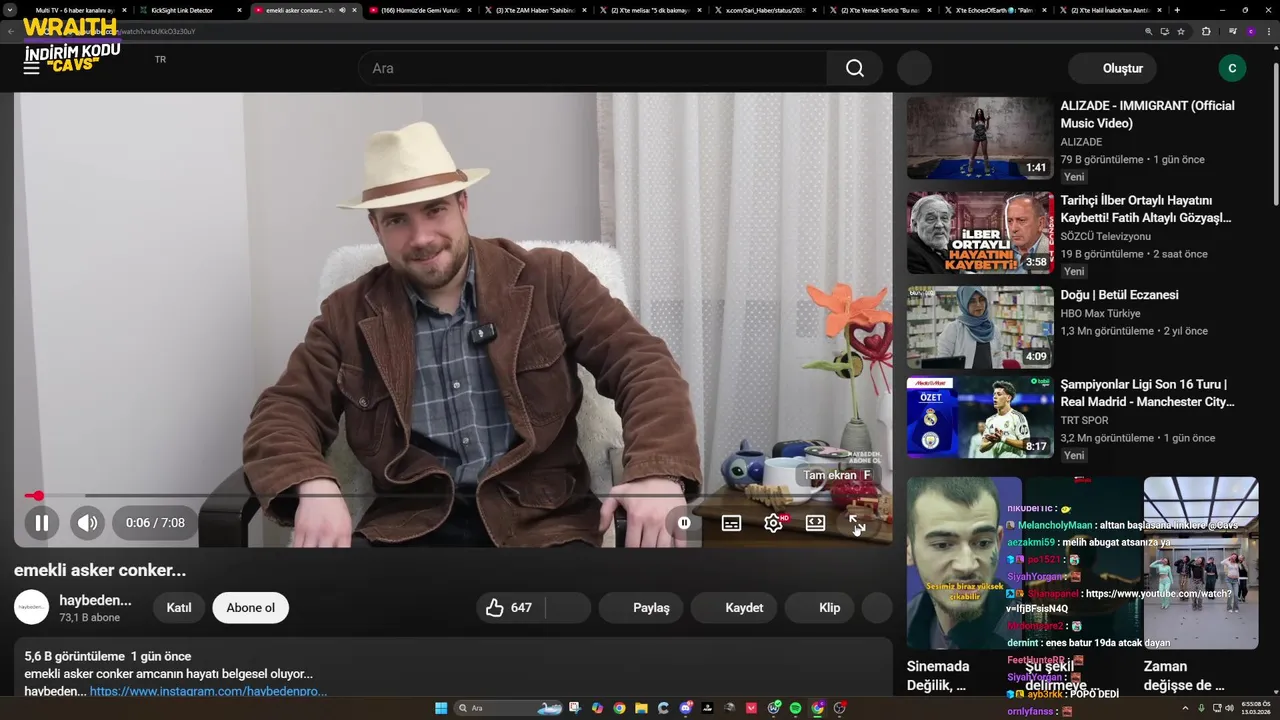Open Doğu | Betül Eczanesi video thumbnail
The image size is (1280, 720).
point(980,327)
